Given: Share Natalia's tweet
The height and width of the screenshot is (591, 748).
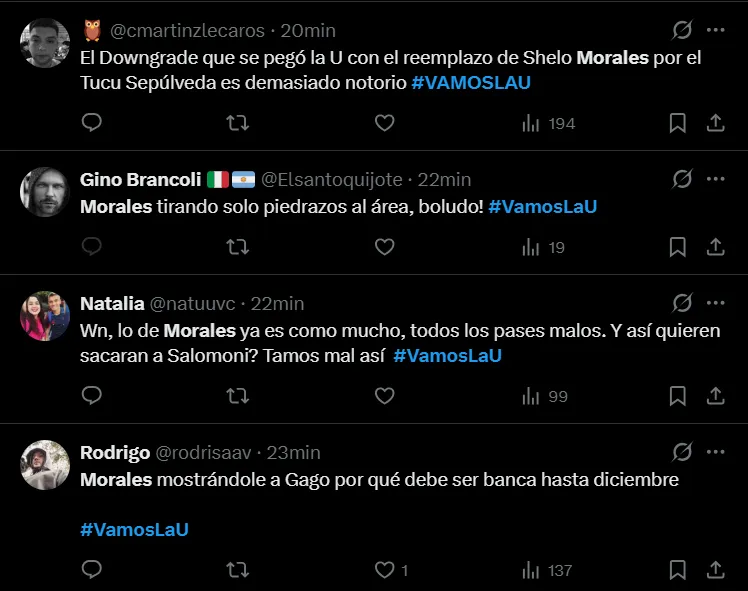Looking at the screenshot, I should point(715,396).
